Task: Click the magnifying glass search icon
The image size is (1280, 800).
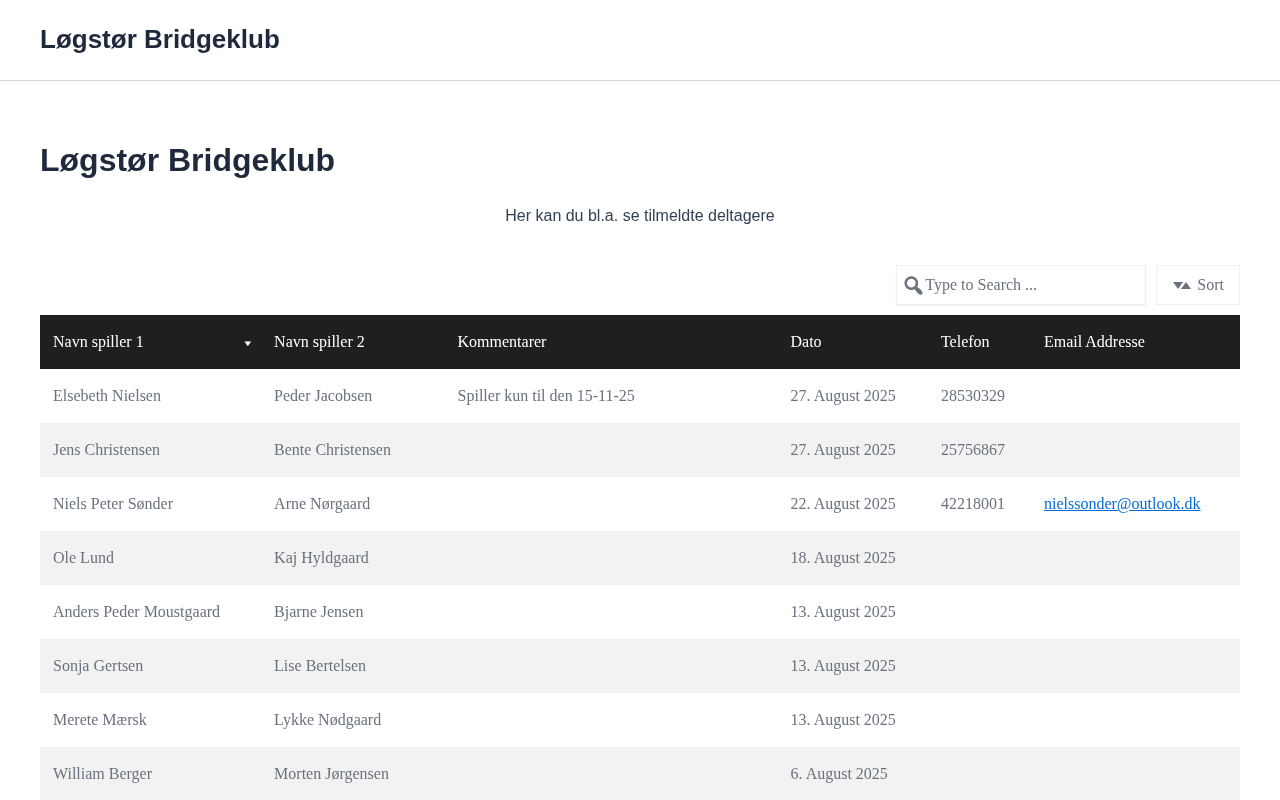Action: 913,285
